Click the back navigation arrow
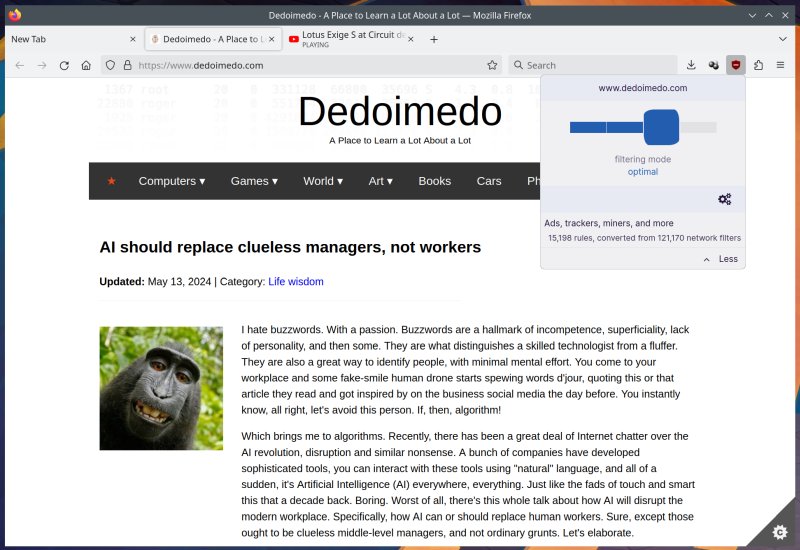 20,65
